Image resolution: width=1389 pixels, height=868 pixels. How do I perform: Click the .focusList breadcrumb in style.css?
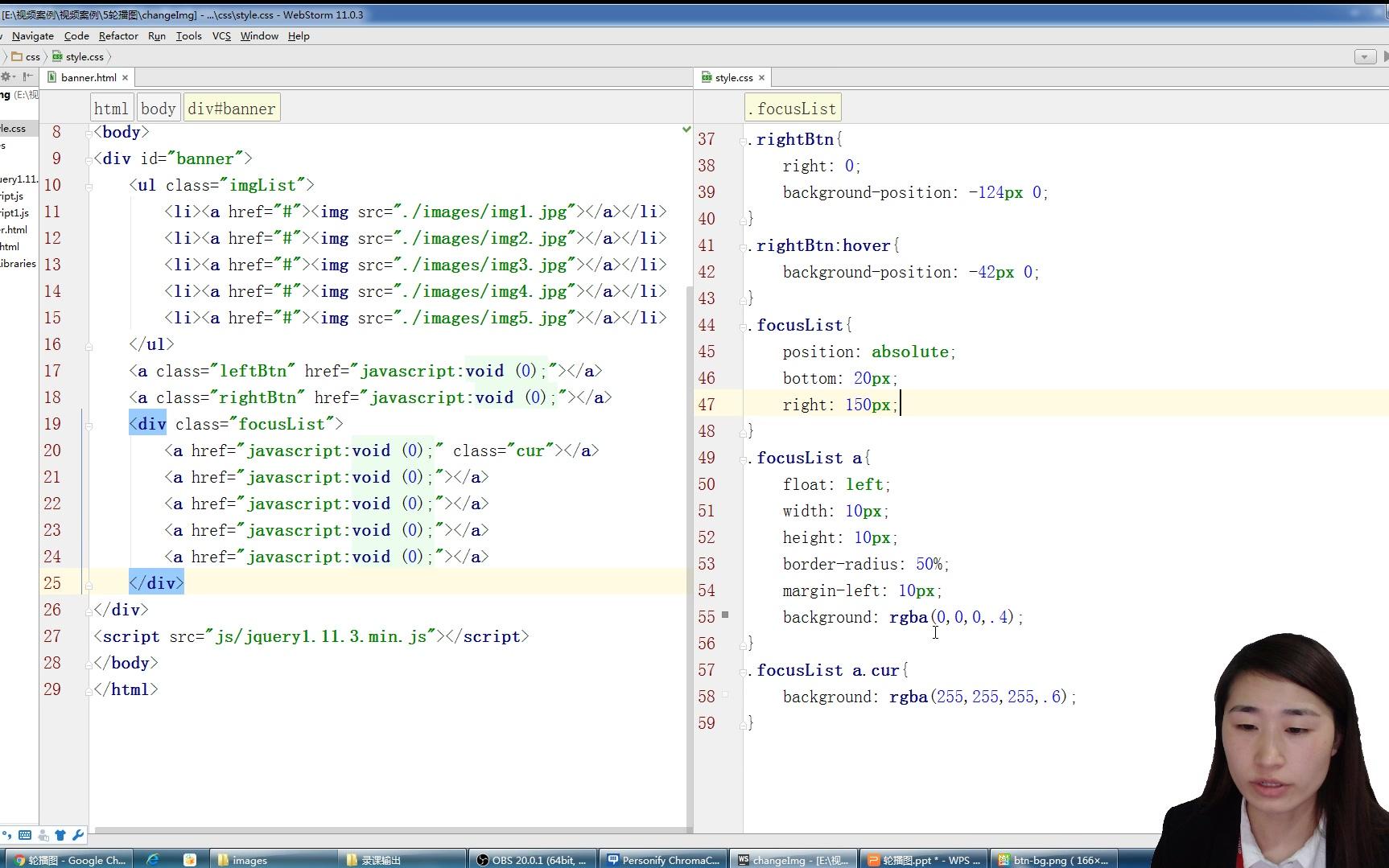coord(793,109)
